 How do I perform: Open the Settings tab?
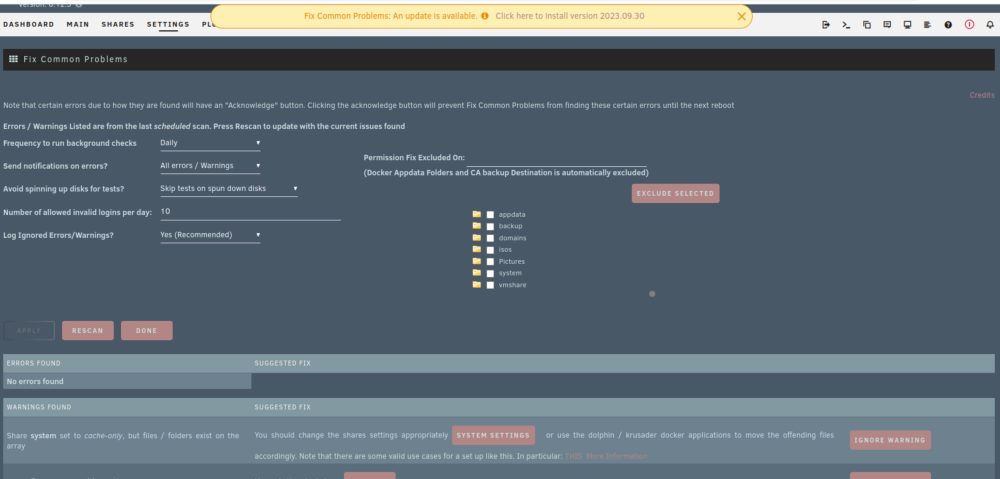pyautogui.click(x=168, y=24)
